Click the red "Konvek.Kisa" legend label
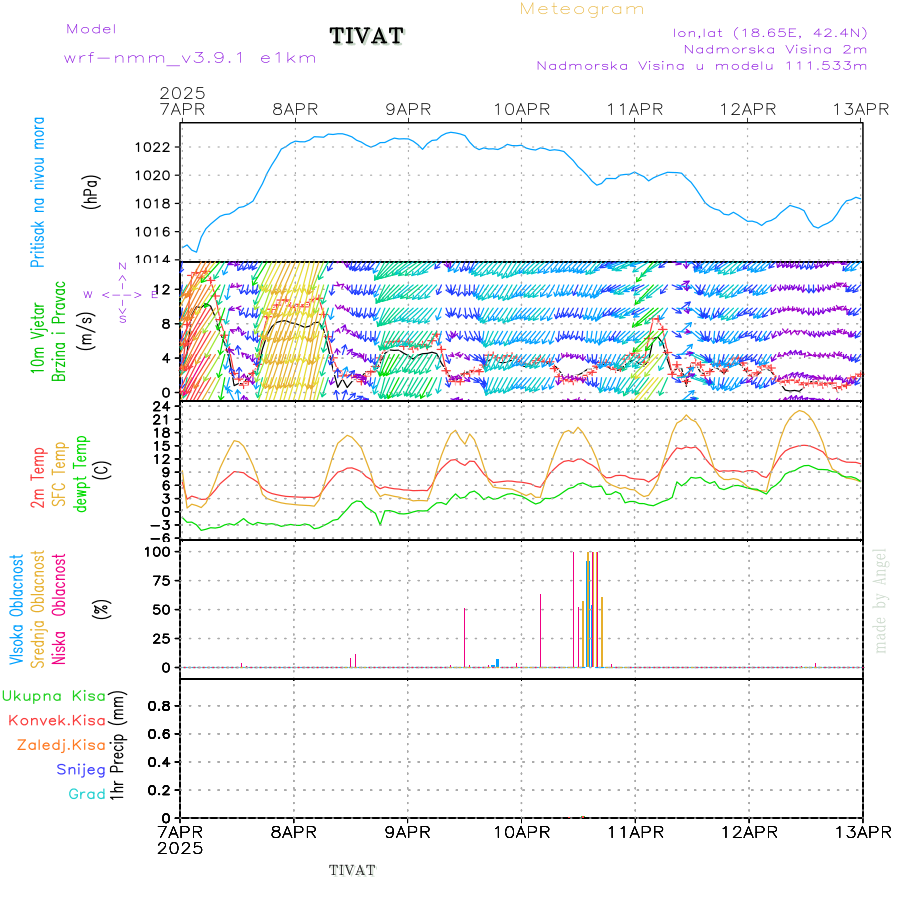Screen dimensions: 900x900 pos(57,721)
